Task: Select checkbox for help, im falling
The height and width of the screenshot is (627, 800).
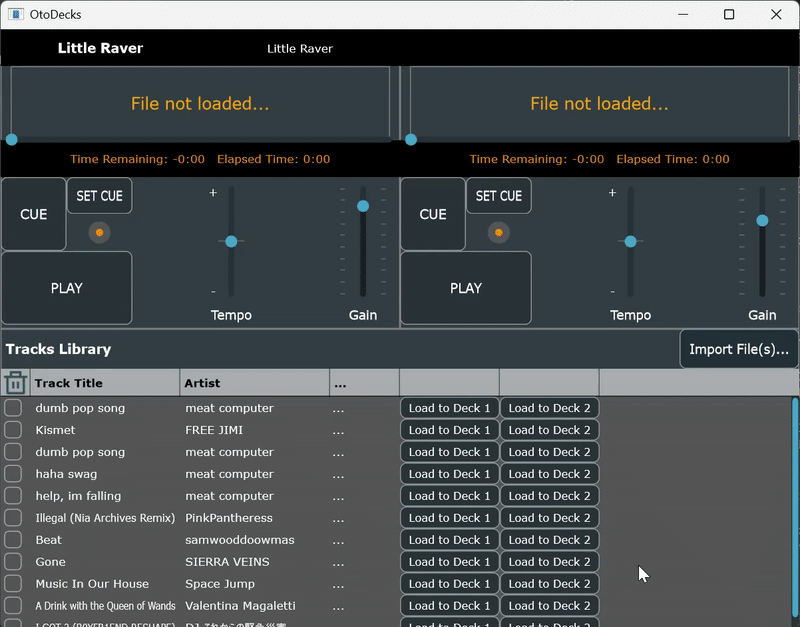Action: [x=13, y=496]
